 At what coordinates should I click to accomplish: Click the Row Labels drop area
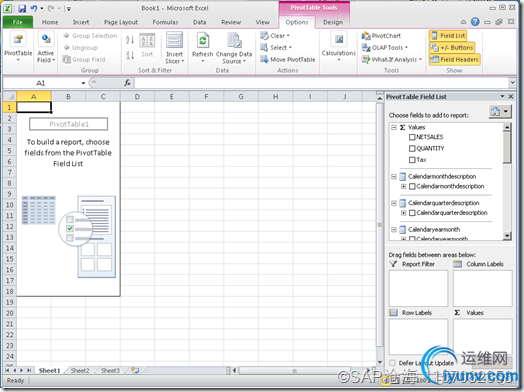pyautogui.click(x=418, y=337)
